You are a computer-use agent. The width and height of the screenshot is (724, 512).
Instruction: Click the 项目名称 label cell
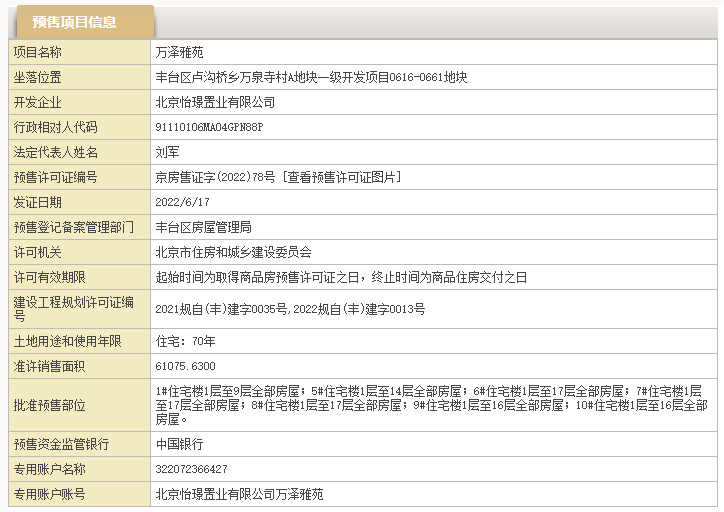coord(38,52)
